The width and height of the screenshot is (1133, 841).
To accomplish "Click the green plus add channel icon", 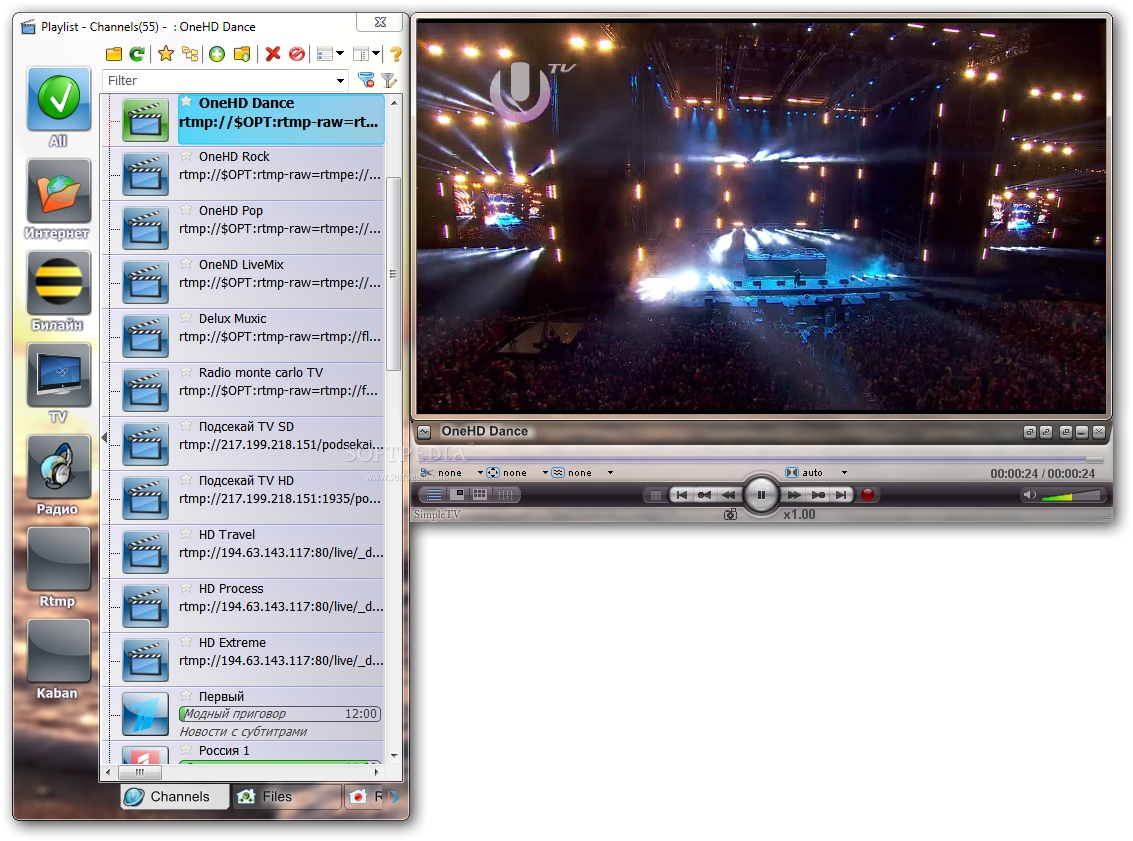I will click(217, 54).
